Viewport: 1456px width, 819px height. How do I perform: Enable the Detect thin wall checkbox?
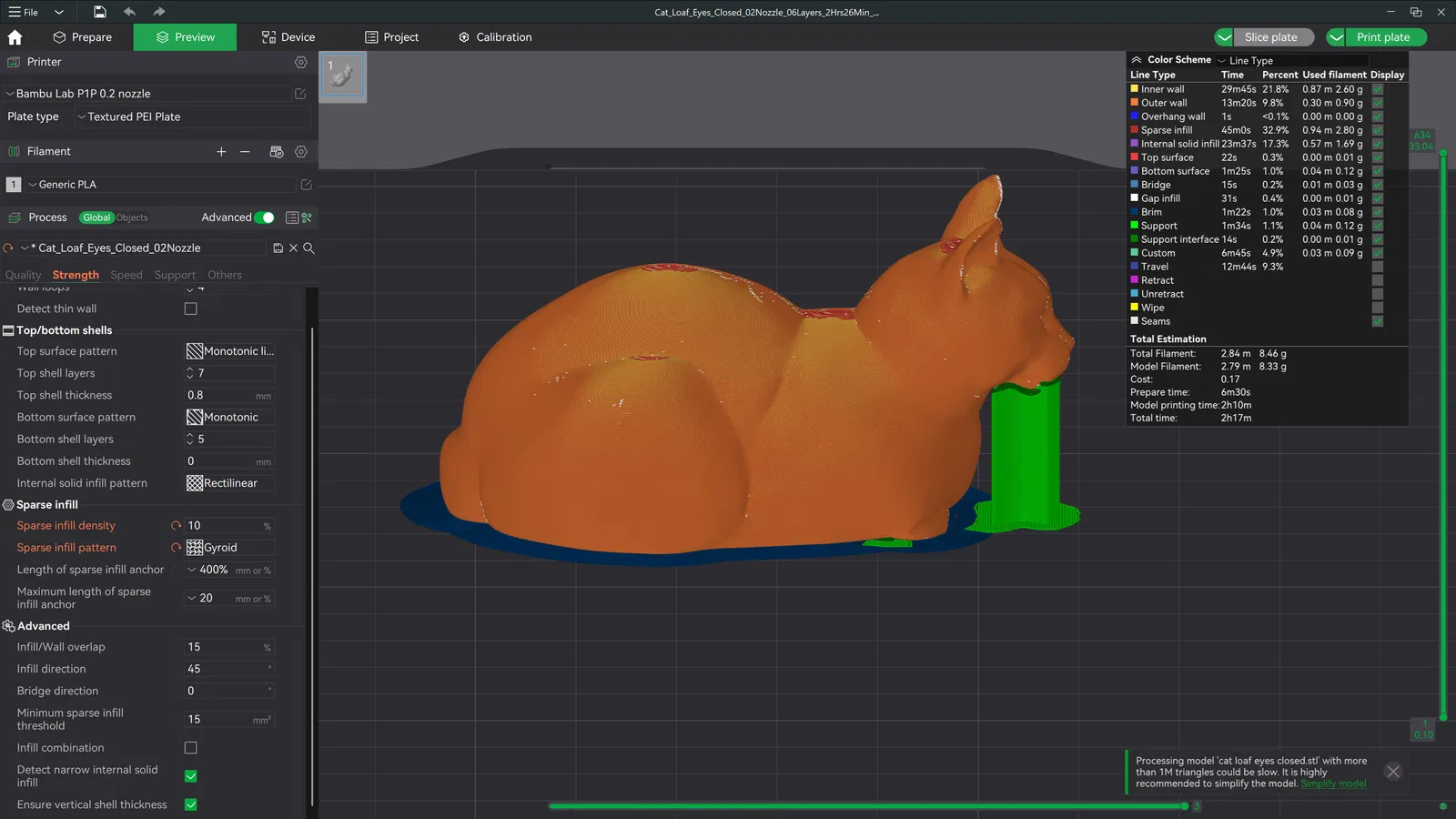pyautogui.click(x=191, y=308)
